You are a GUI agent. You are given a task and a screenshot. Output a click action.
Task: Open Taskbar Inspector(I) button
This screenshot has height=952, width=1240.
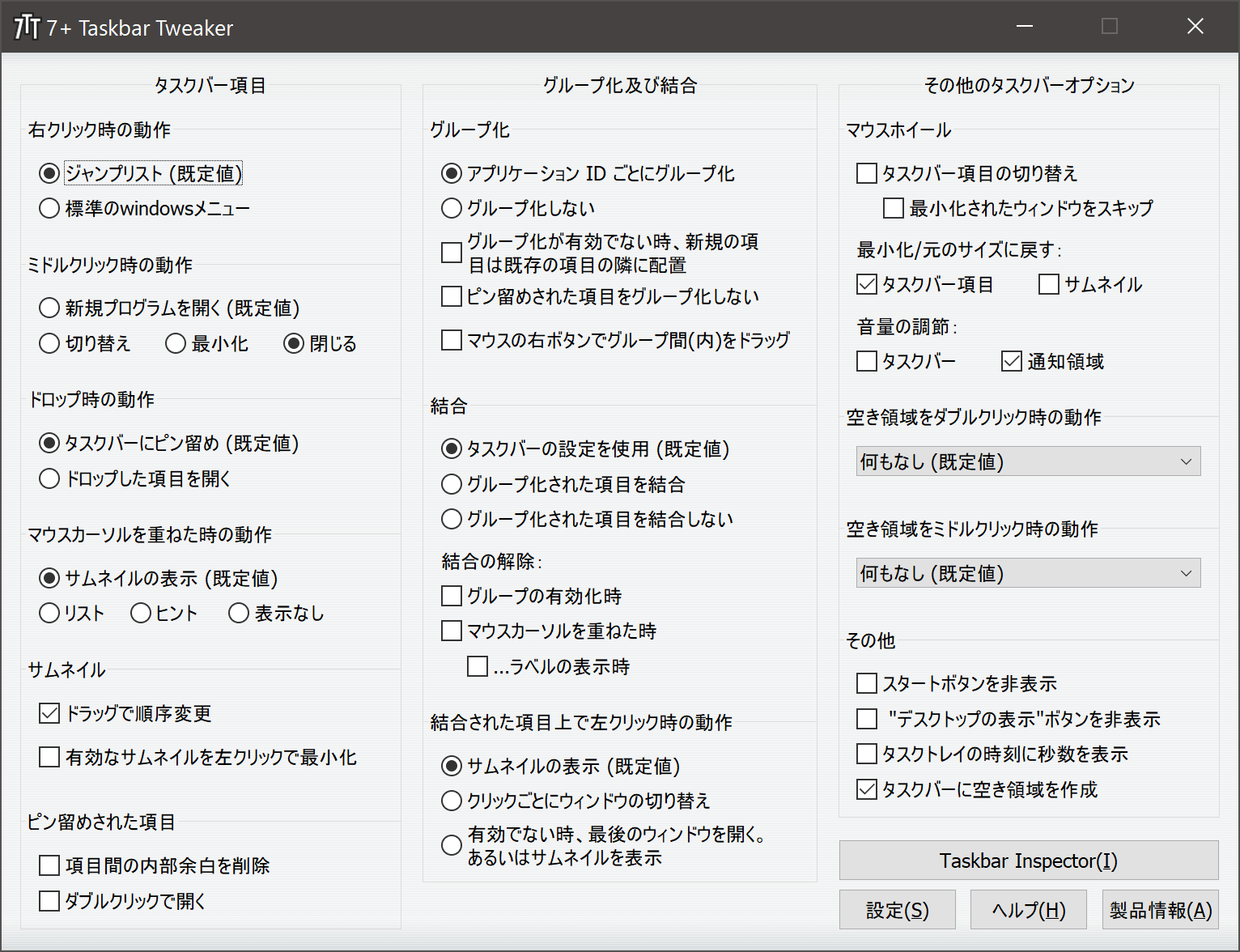tap(1029, 861)
